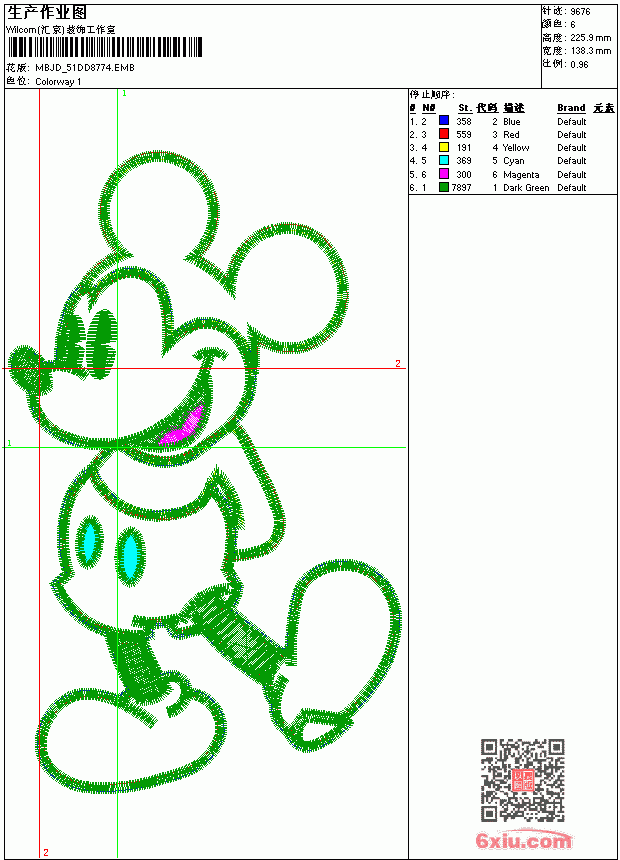Choose the Magenta color swatch
Image resolution: width=620 pixels, height=860 pixels.
(x=444, y=174)
